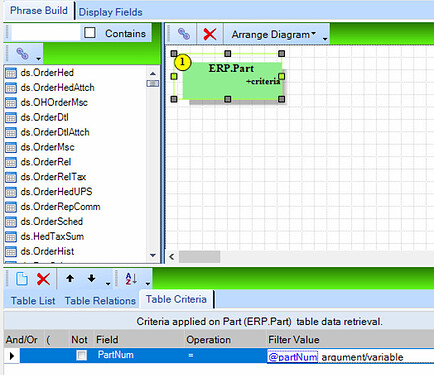
Task: Select ds.OrderHedAttch table
Action: [57, 87]
